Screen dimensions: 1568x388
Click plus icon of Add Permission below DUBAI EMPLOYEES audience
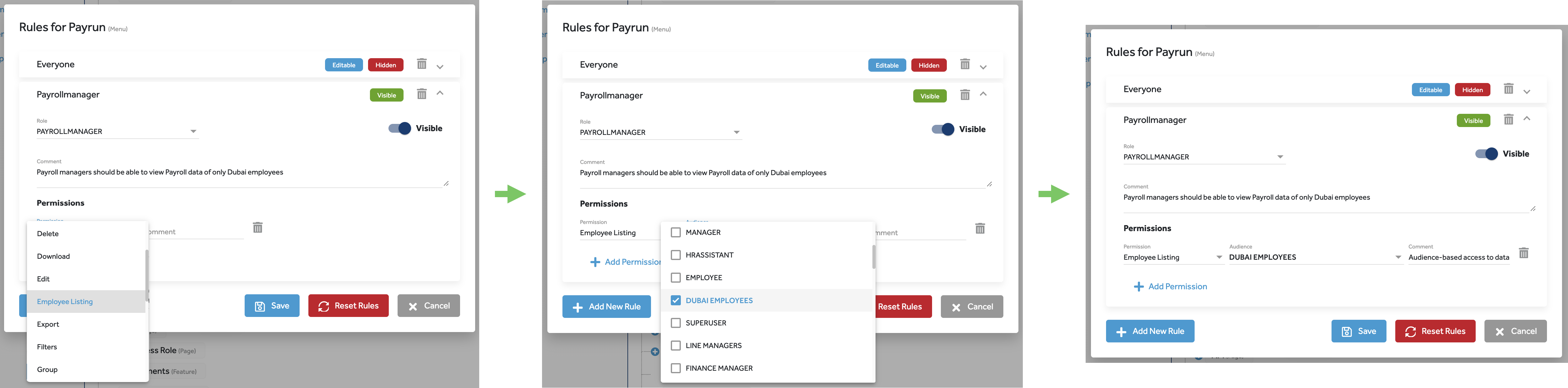[x=1138, y=287]
